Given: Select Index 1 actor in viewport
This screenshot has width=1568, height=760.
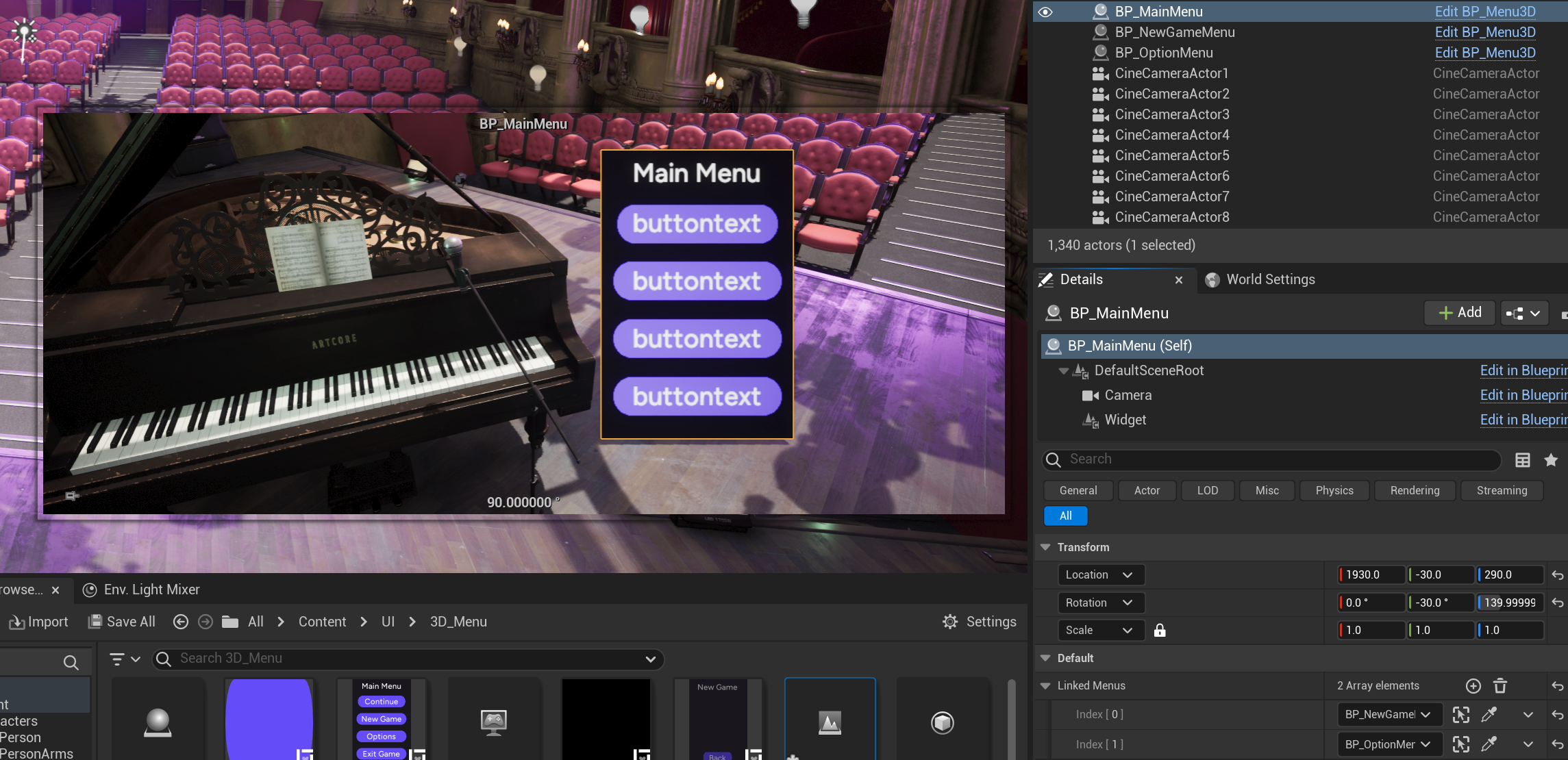Looking at the screenshot, I should (x=1460, y=744).
